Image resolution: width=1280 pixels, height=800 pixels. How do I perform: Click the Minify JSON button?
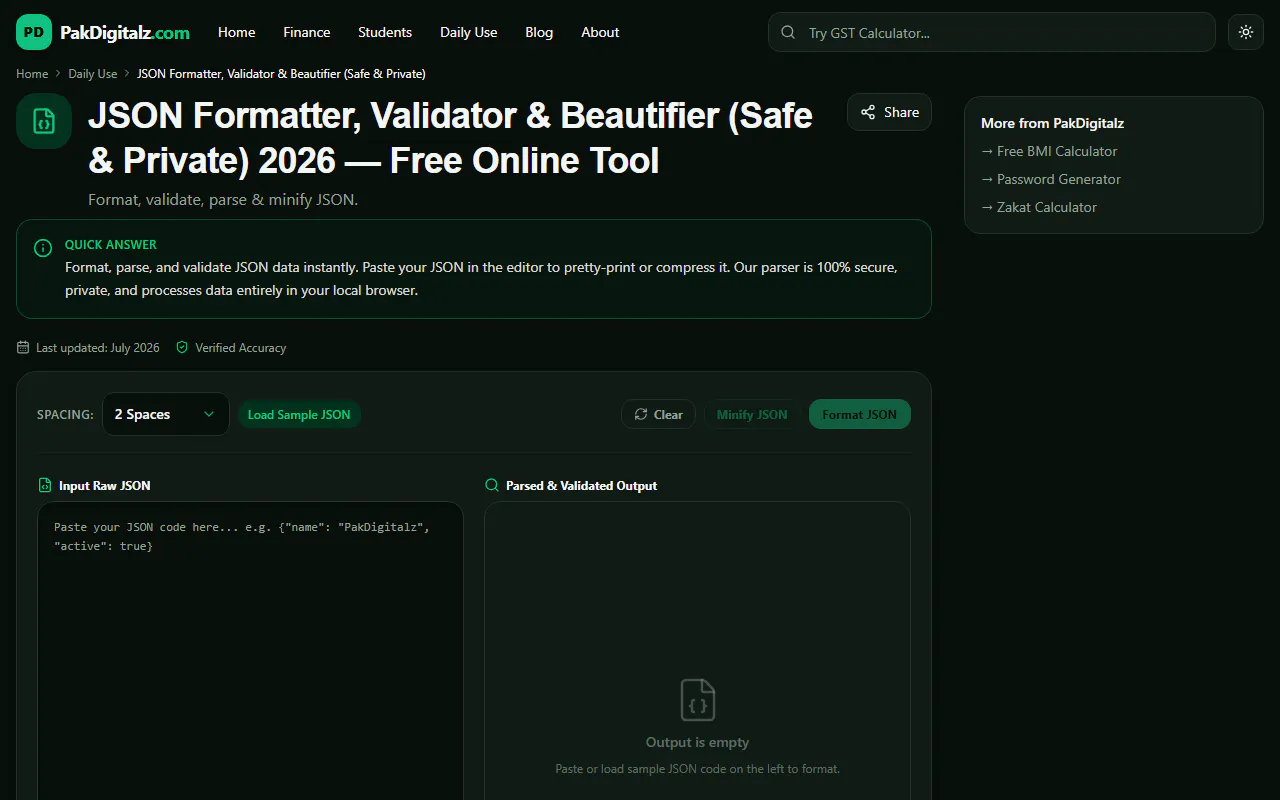pos(752,414)
